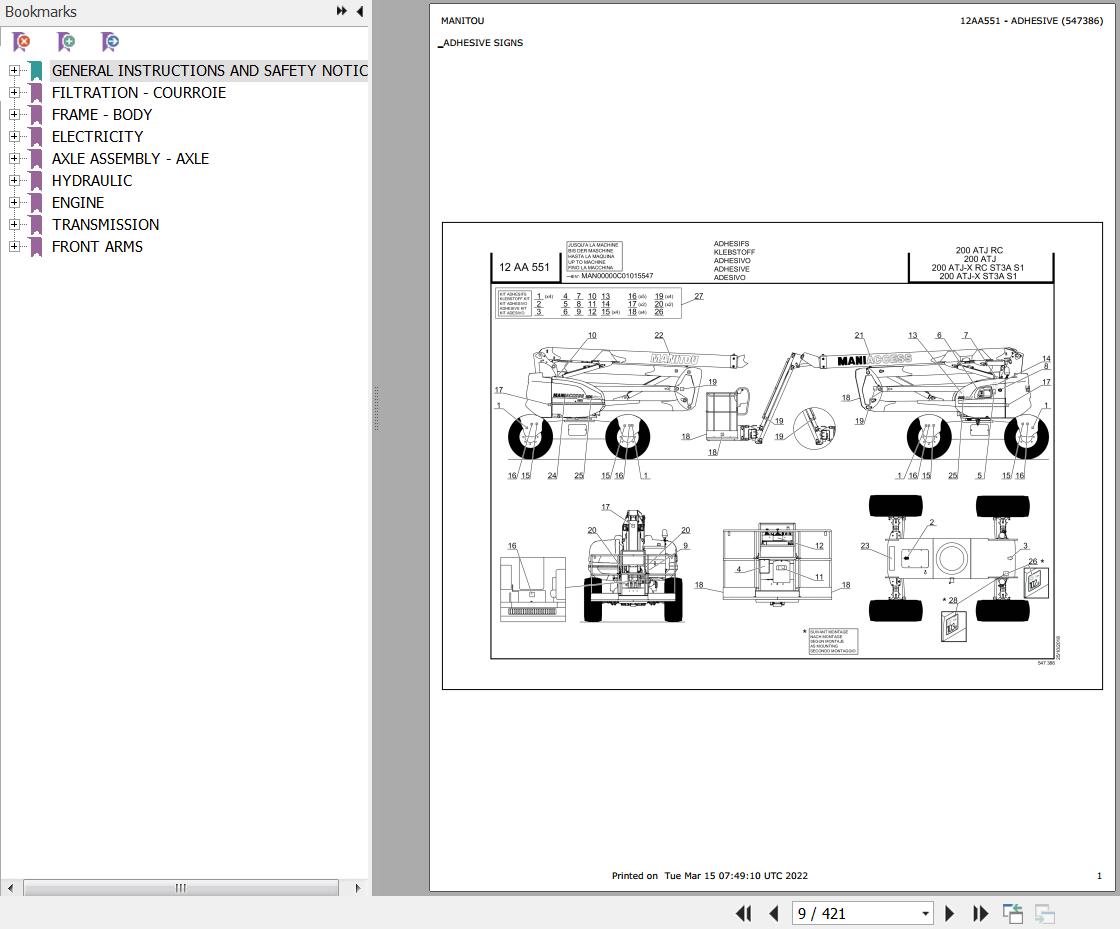Expand the HYDRAULIC bookmark node
1120x929 pixels.
14,180
